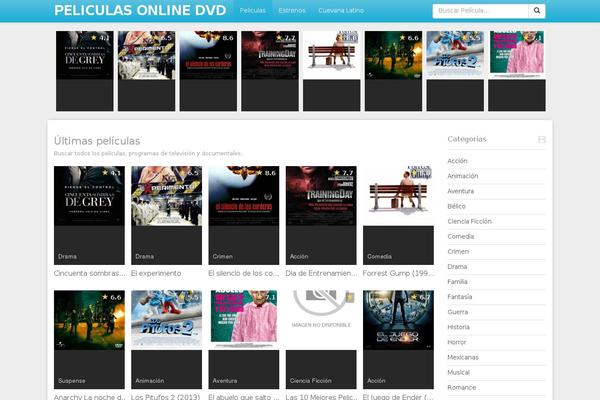
Task: Click the El experimento title link
Action: (x=156, y=273)
